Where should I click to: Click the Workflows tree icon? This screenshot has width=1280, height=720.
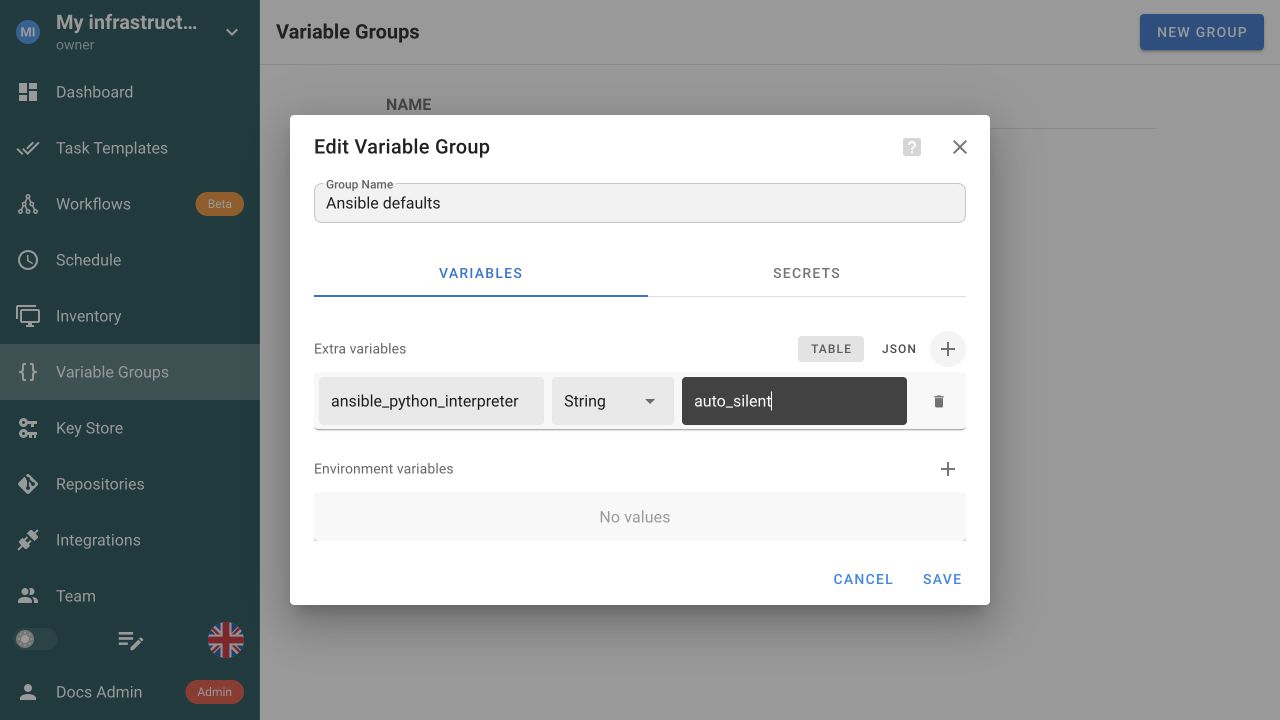click(28, 204)
